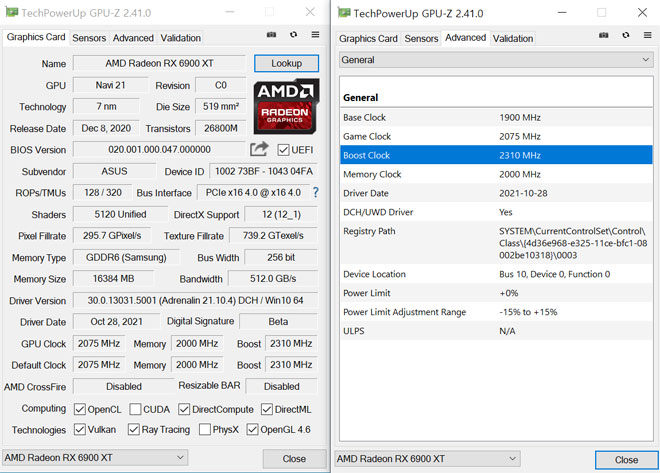Select Driver Date row in Advanced list
660x473 pixels.
(496, 193)
